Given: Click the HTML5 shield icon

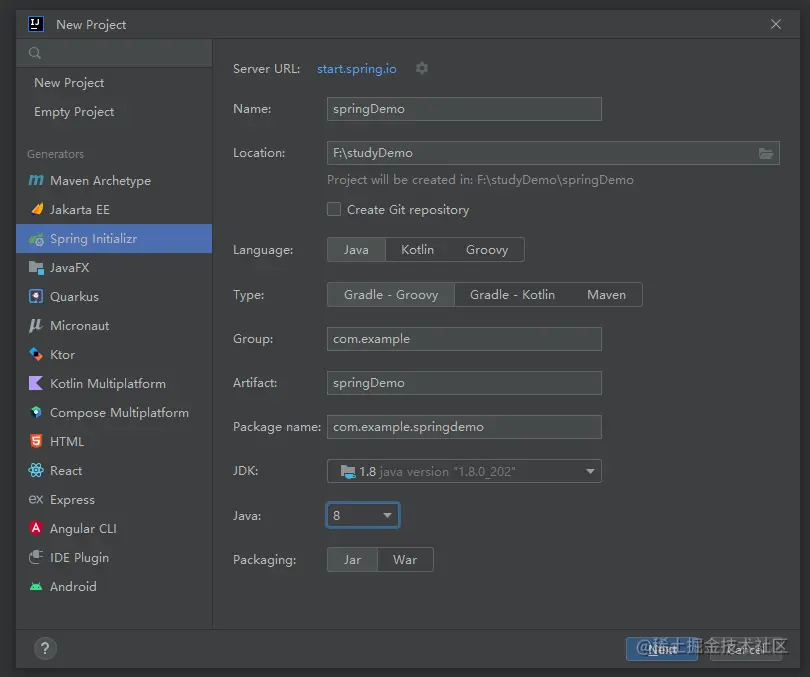Looking at the screenshot, I should pos(36,441).
